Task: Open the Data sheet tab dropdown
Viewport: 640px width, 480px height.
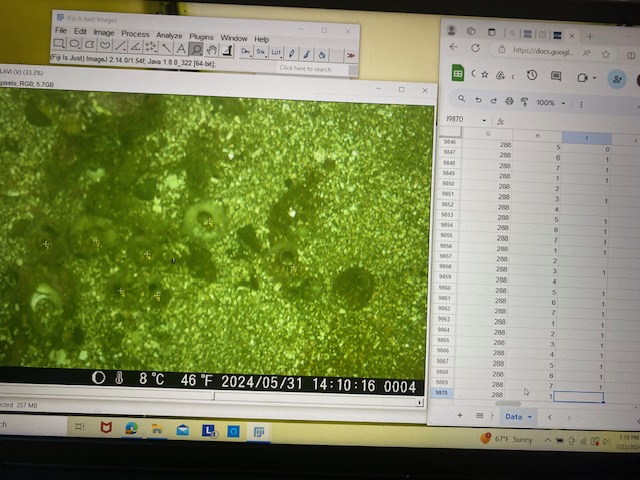Action: tap(530, 417)
